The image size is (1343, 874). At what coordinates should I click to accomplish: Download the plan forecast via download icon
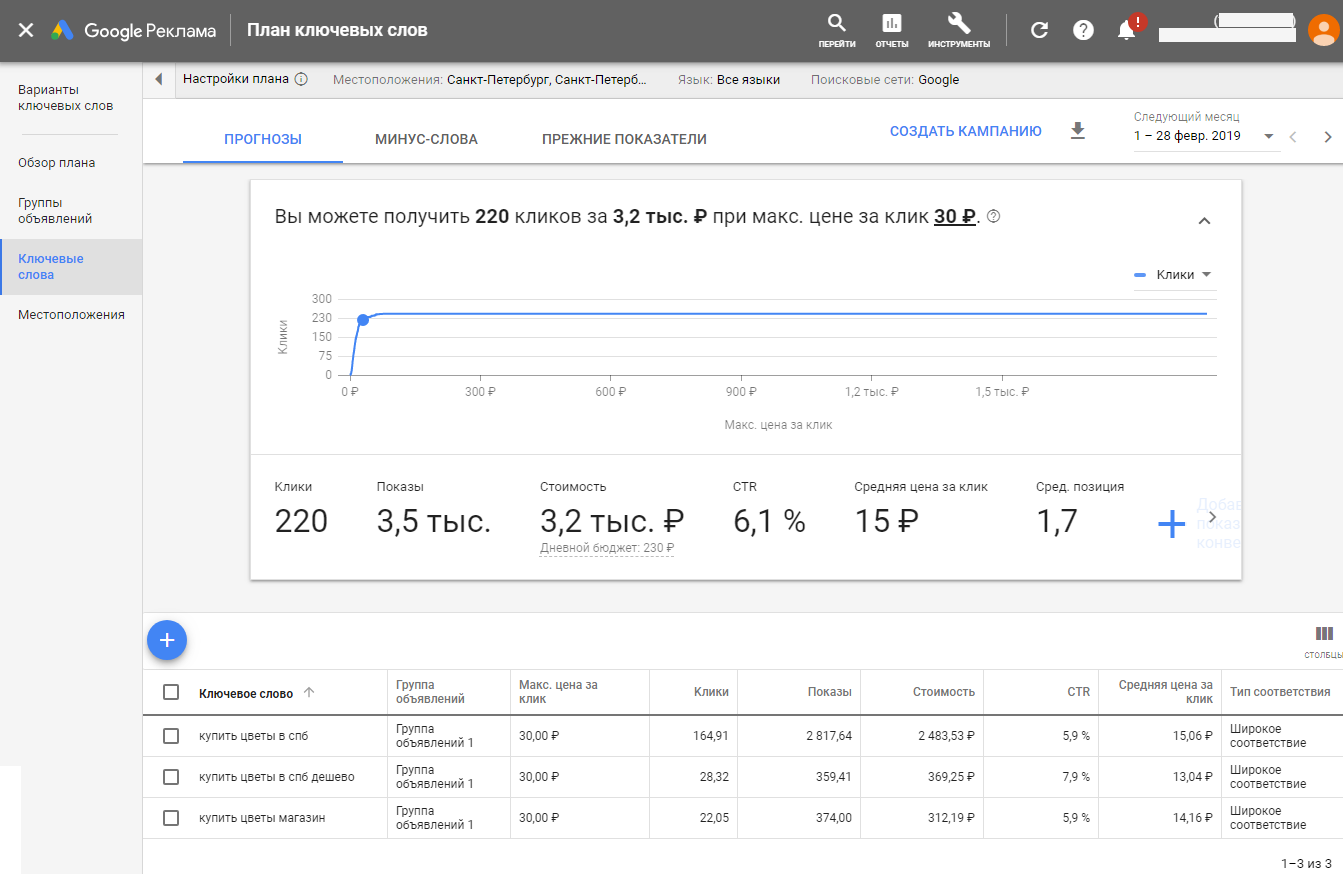click(1077, 131)
